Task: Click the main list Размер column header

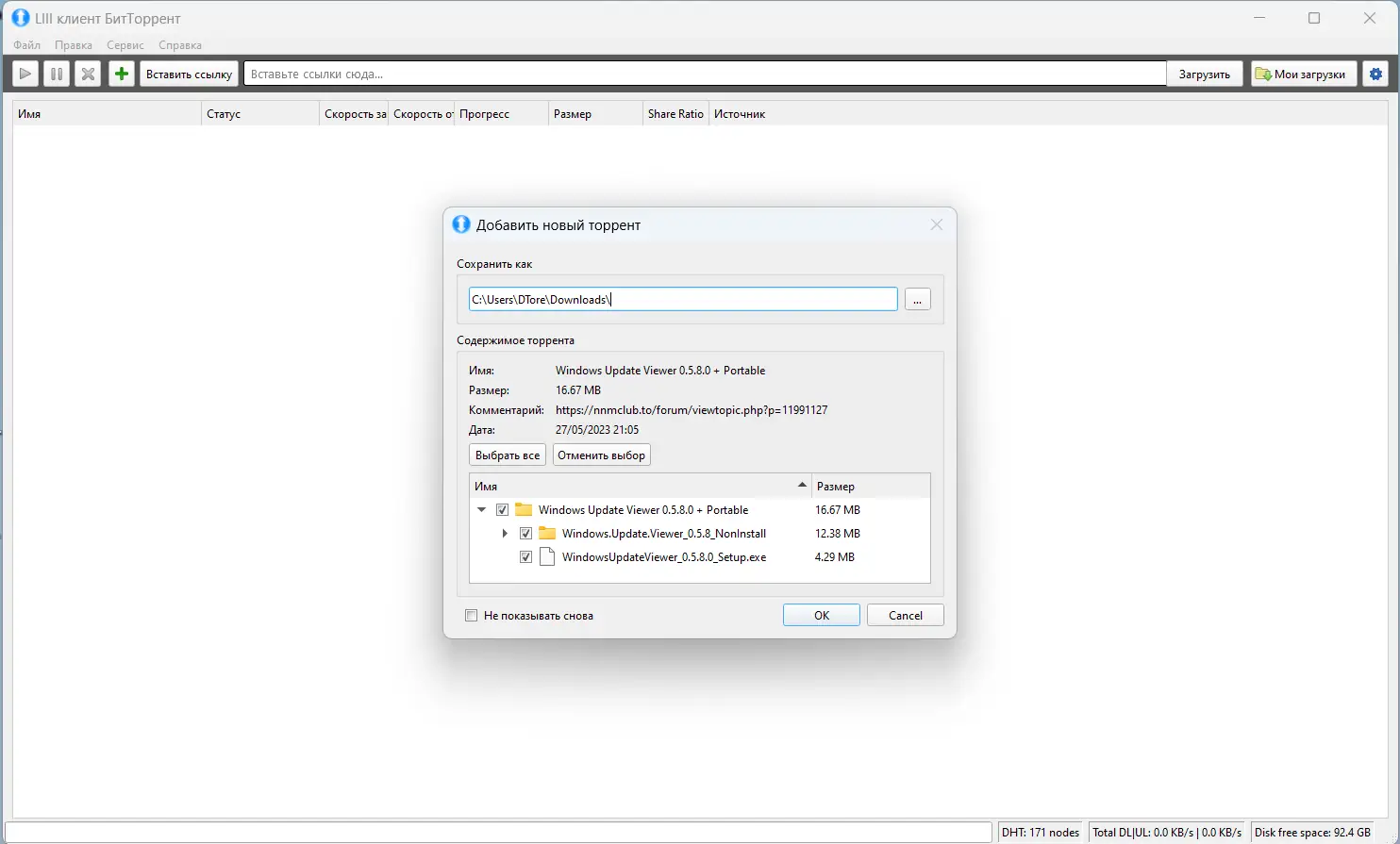Action: [x=595, y=113]
